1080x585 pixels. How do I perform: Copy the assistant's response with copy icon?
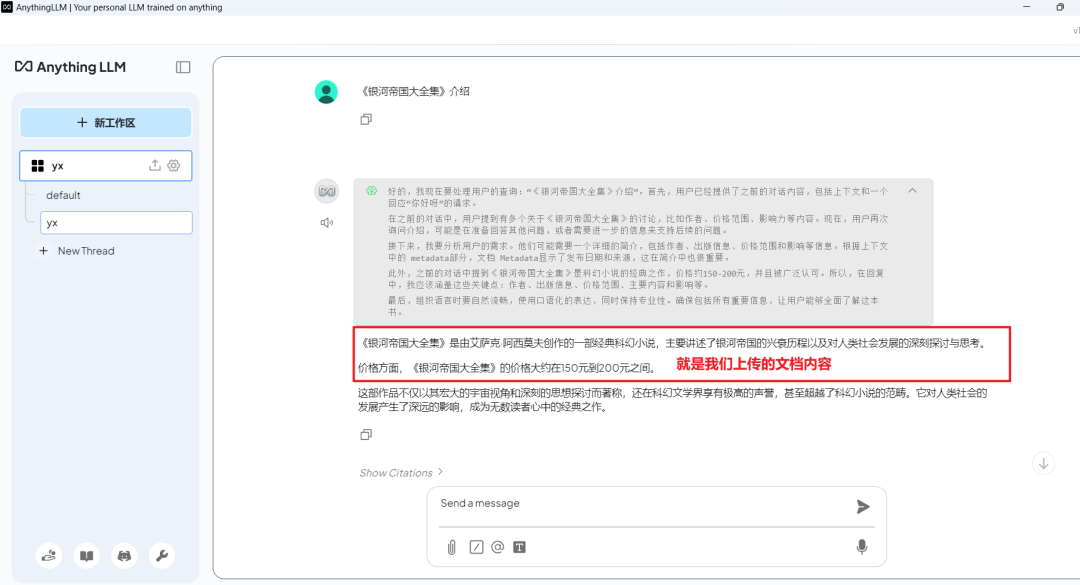point(365,434)
